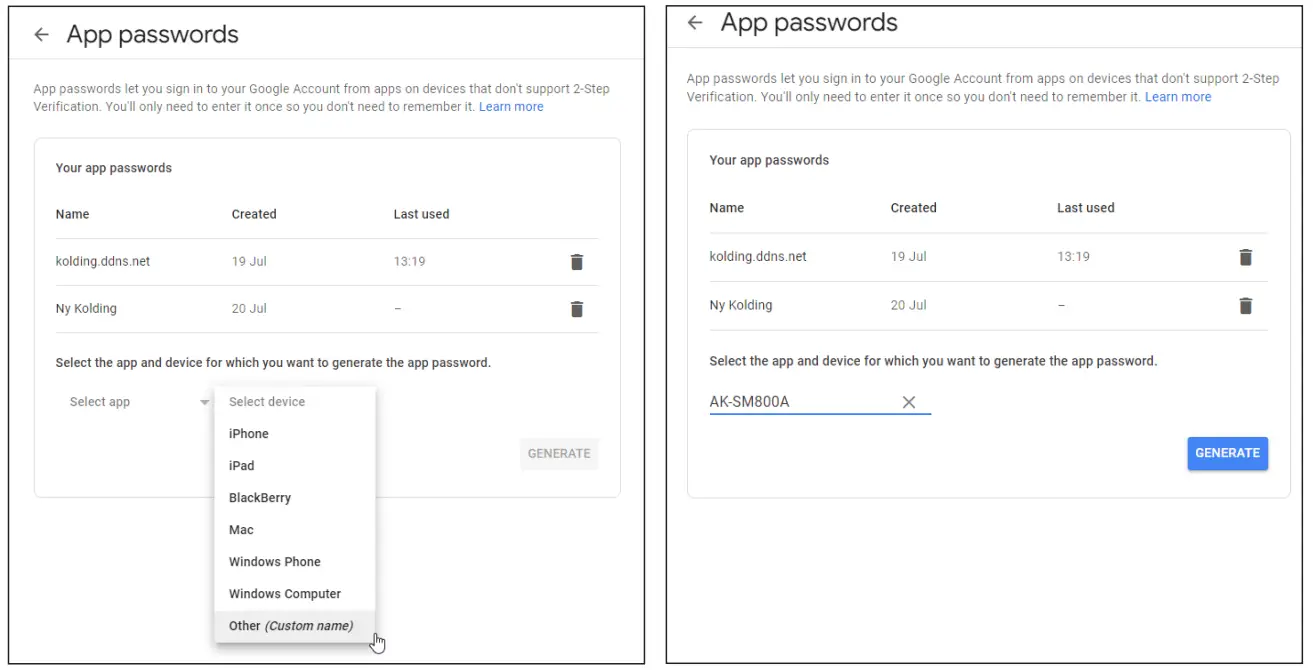The height and width of the screenshot is (670, 1313).
Task: Click back arrow in left App passwords panel
Action: pos(41,35)
